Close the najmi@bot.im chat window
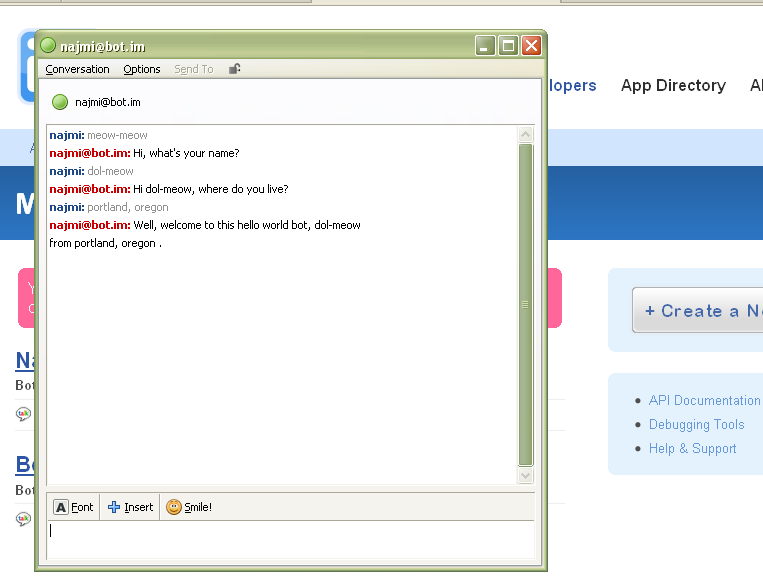The width and height of the screenshot is (763, 582). point(531,46)
